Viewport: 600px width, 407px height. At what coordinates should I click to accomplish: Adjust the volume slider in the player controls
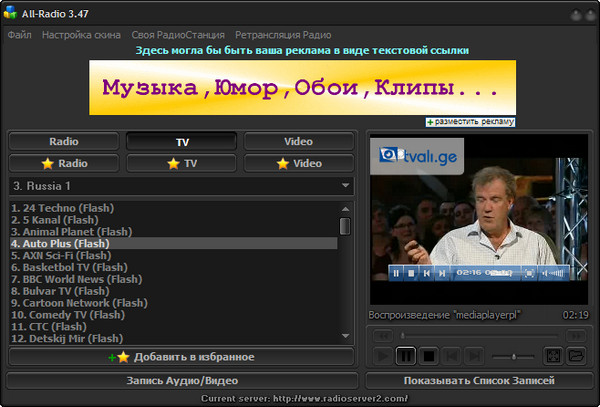click(x=513, y=357)
